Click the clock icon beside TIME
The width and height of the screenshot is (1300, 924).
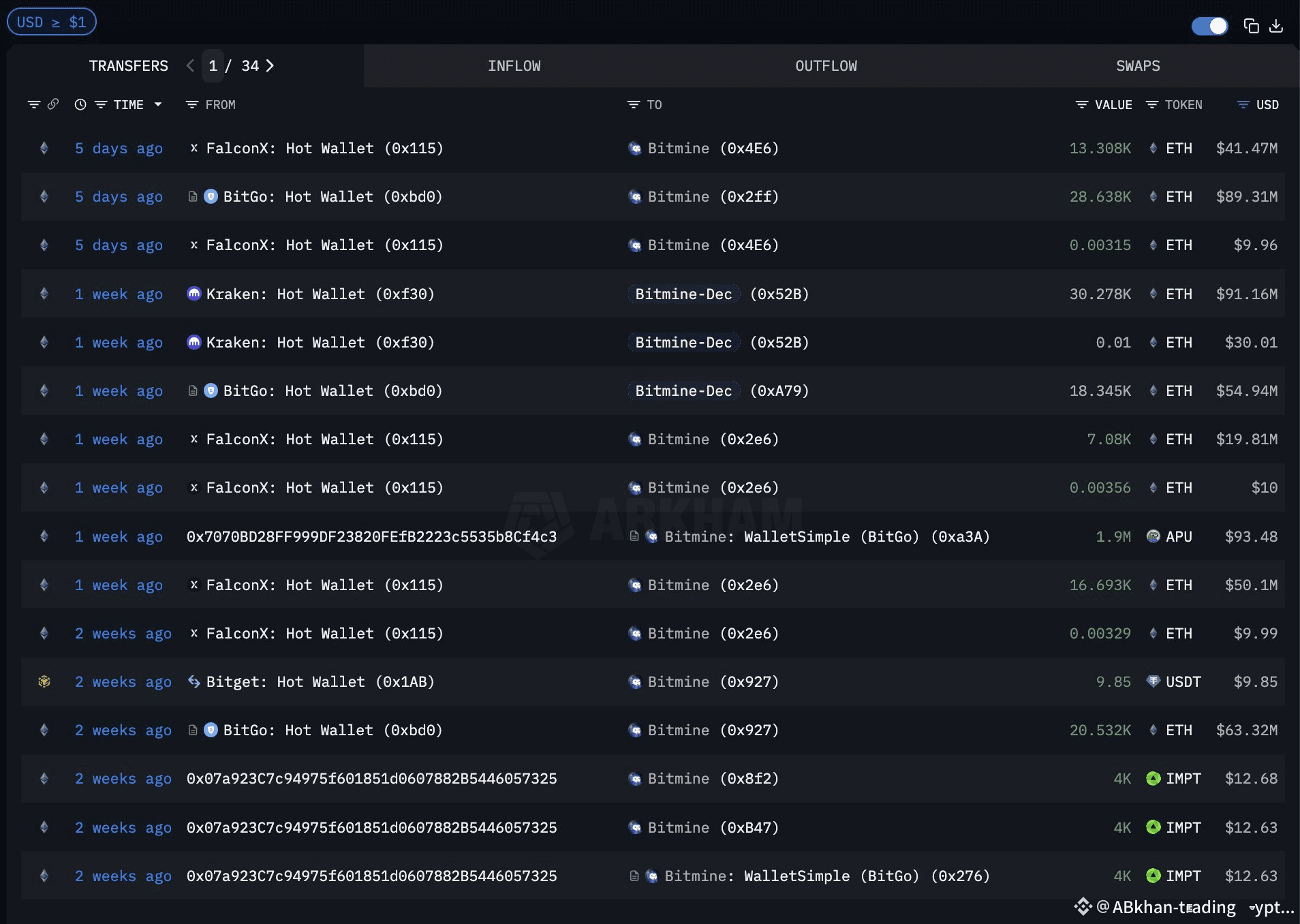pyautogui.click(x=80, y=104)
